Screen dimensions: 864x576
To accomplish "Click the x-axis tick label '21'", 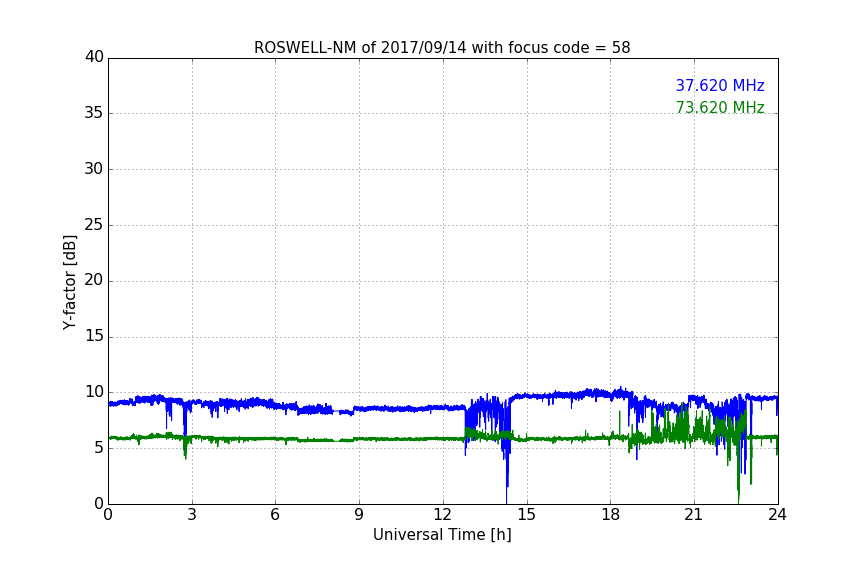I will 694,515.
